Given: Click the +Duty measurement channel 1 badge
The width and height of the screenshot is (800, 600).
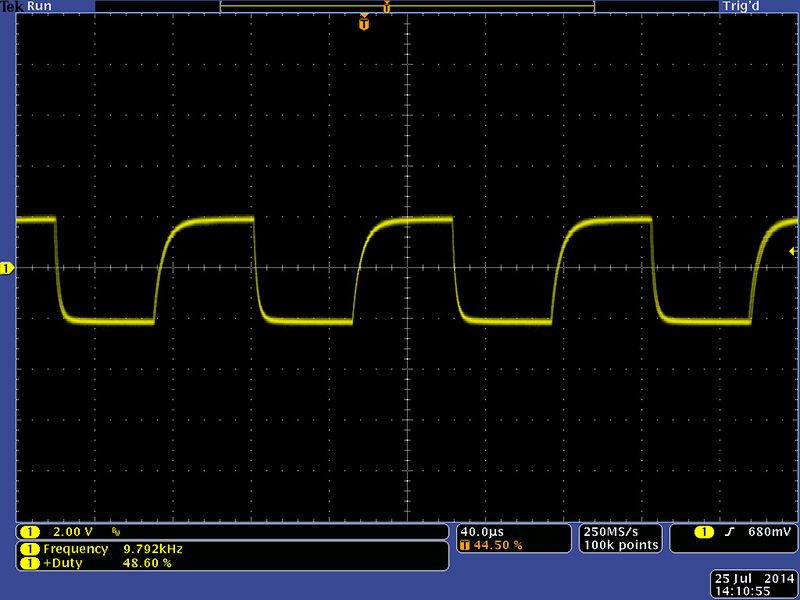Looking at the screenshot, I should point(30,563).
